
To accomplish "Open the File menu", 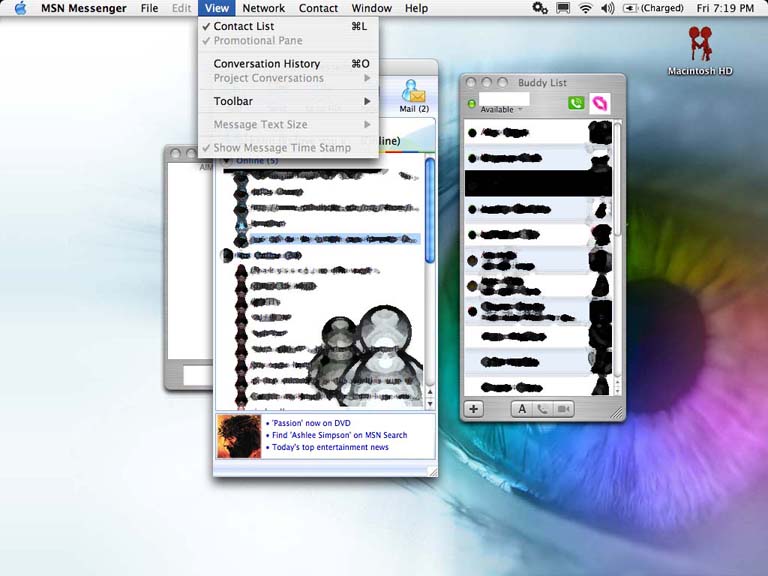I will click(x=149, y=8).
